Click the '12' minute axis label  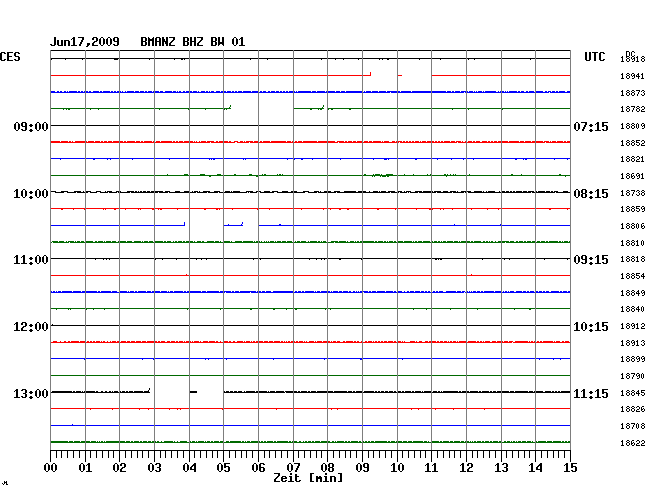(x=466, y=468)
